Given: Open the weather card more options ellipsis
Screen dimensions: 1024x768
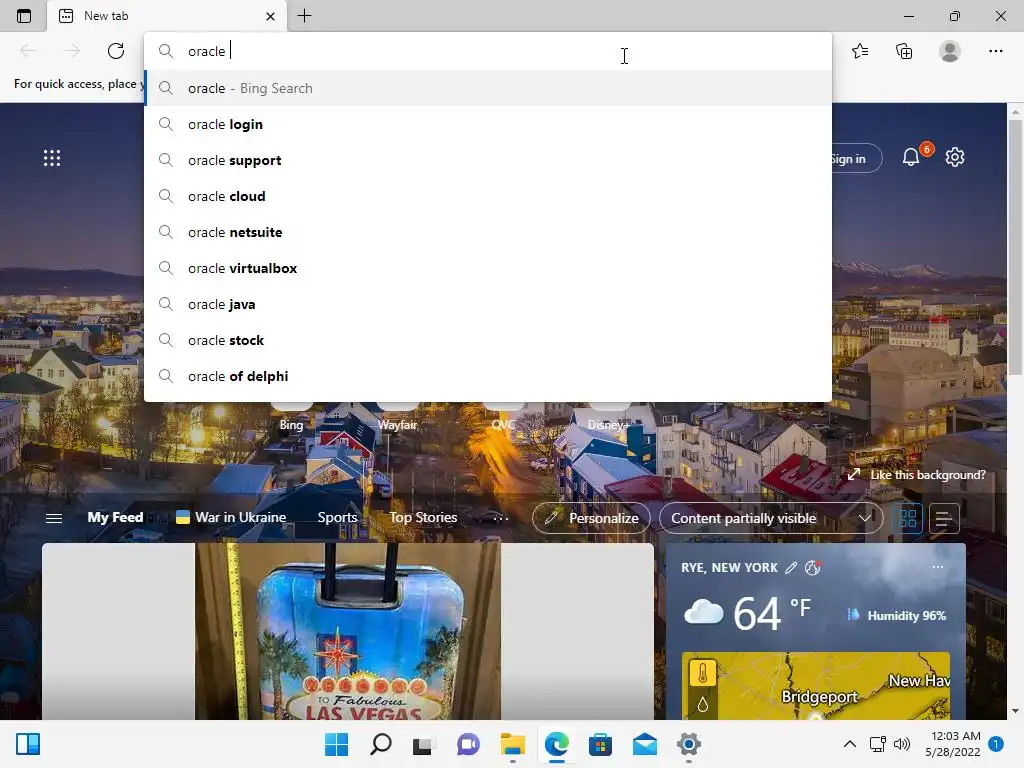Looking at the screenshot, I should (x=938, y=566).
